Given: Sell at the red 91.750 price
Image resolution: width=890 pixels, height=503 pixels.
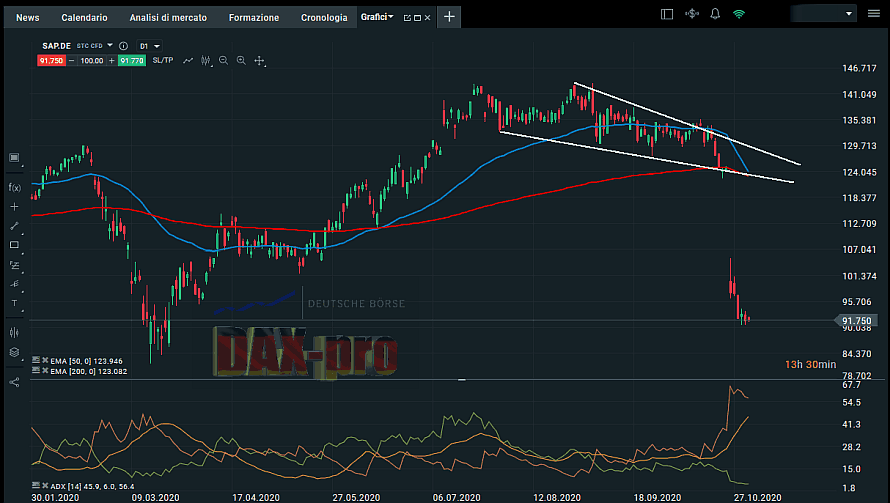Looking at the screenshot, I should (51, 61).
